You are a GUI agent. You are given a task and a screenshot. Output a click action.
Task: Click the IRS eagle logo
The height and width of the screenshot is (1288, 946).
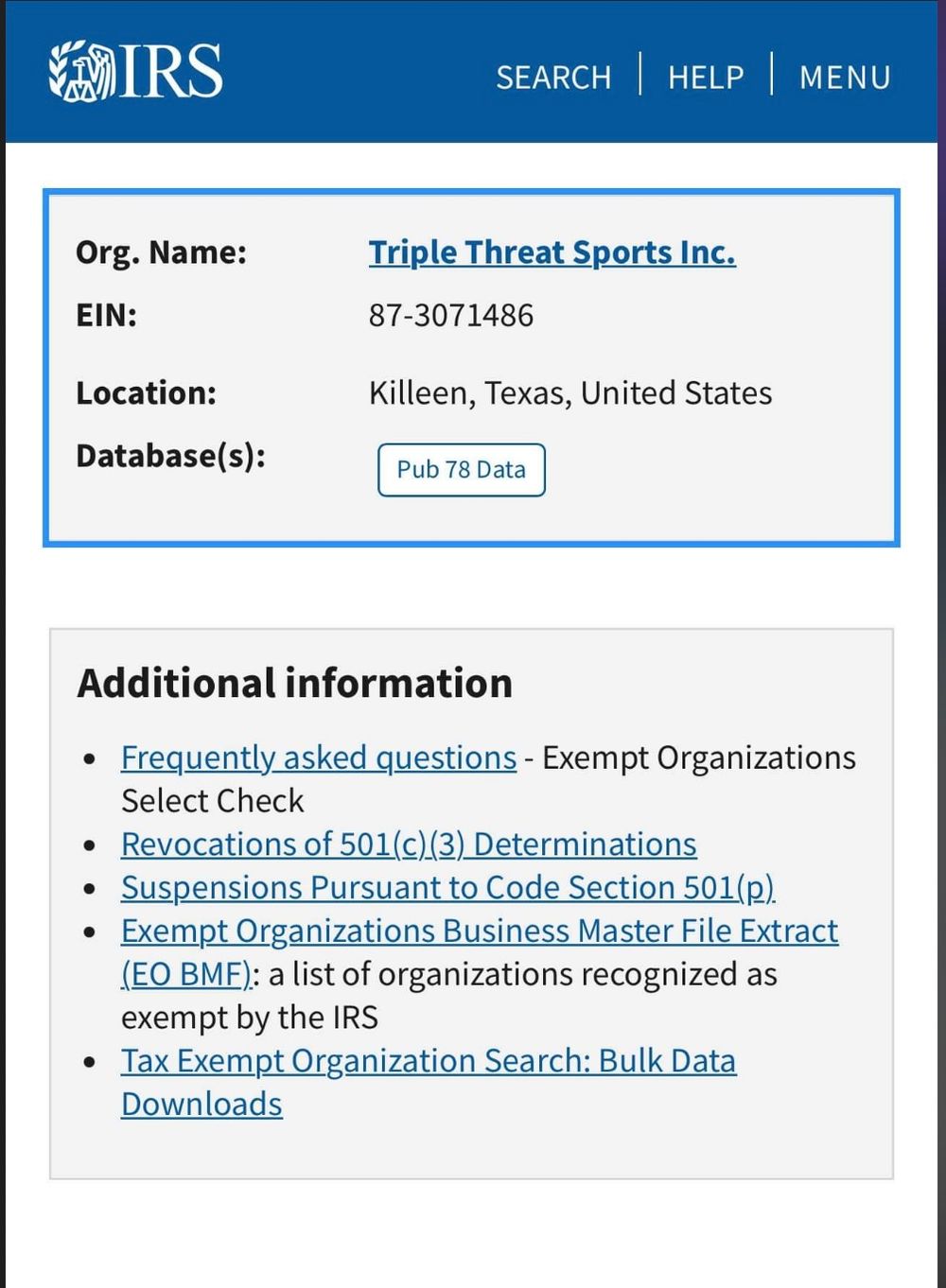pos(135,71)
